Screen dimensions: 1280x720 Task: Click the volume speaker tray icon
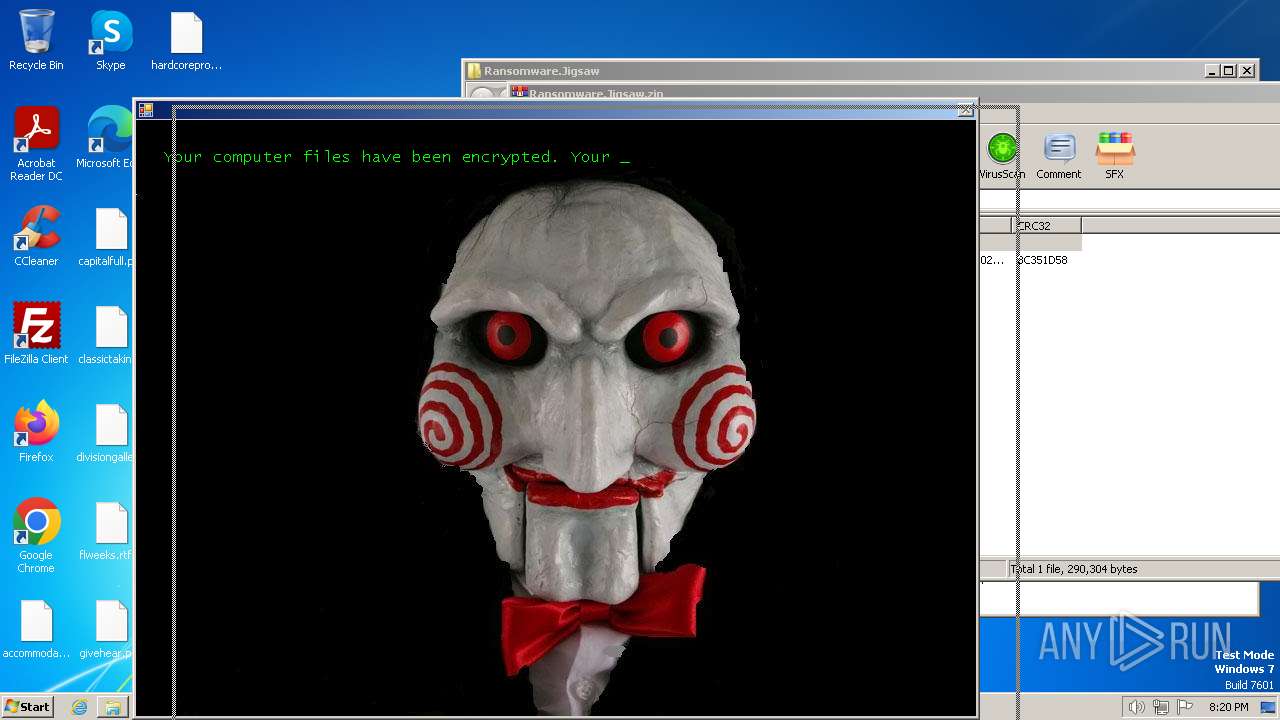(x=1136, y=707)
